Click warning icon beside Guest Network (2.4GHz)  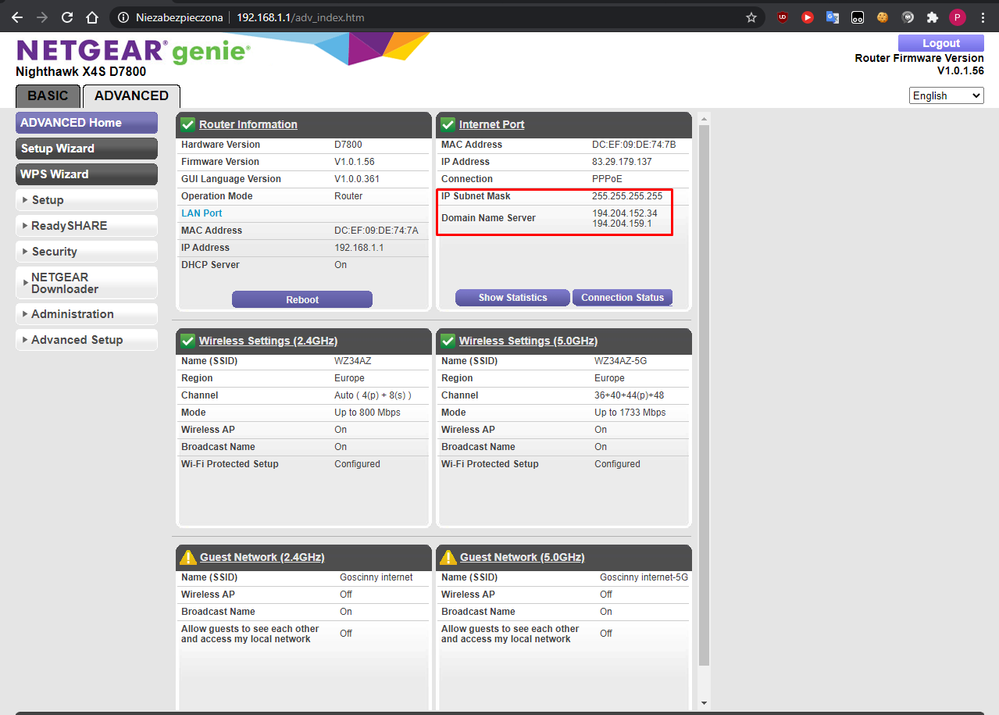tap(187, 557)
